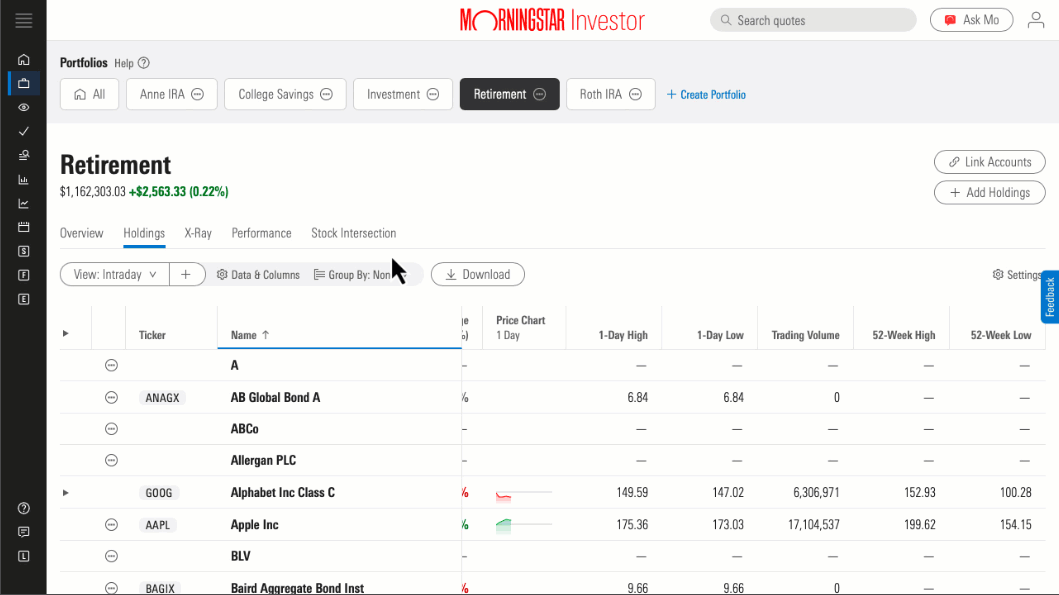The image size is (1059, 595).
Task: Open the hamburger menu in the sidebar
Action: coord(24,20)
